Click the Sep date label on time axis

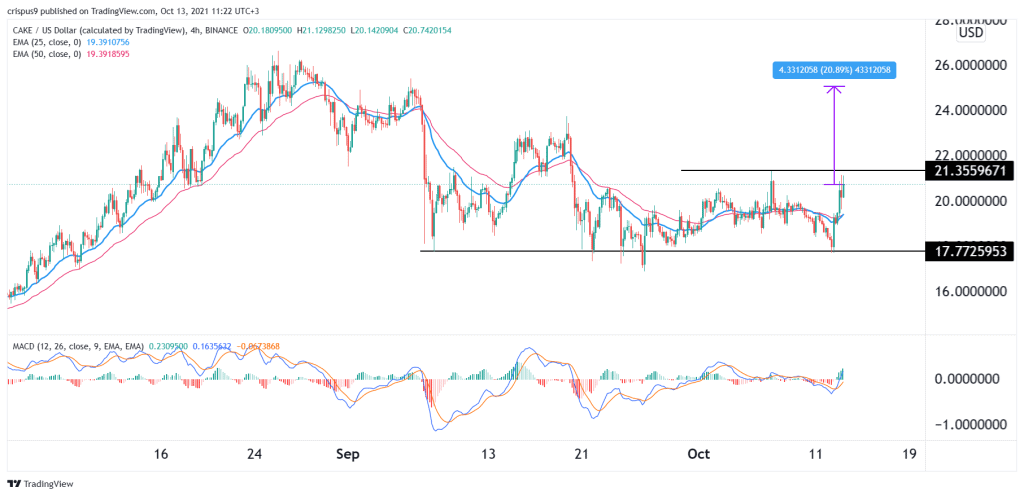(x=347, y=454)
